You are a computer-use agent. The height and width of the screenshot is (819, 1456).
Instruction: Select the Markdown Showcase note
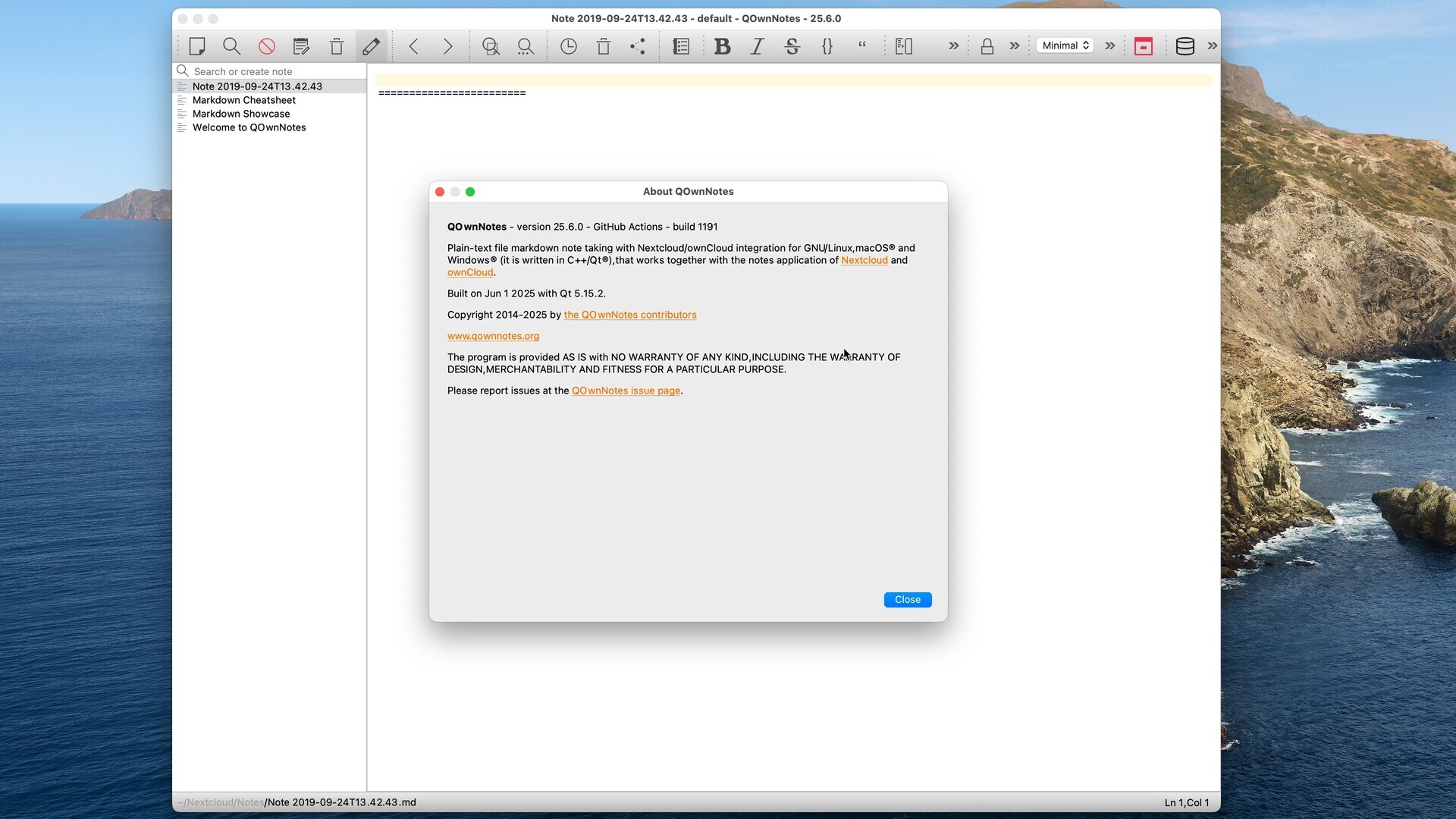(270, 114)
